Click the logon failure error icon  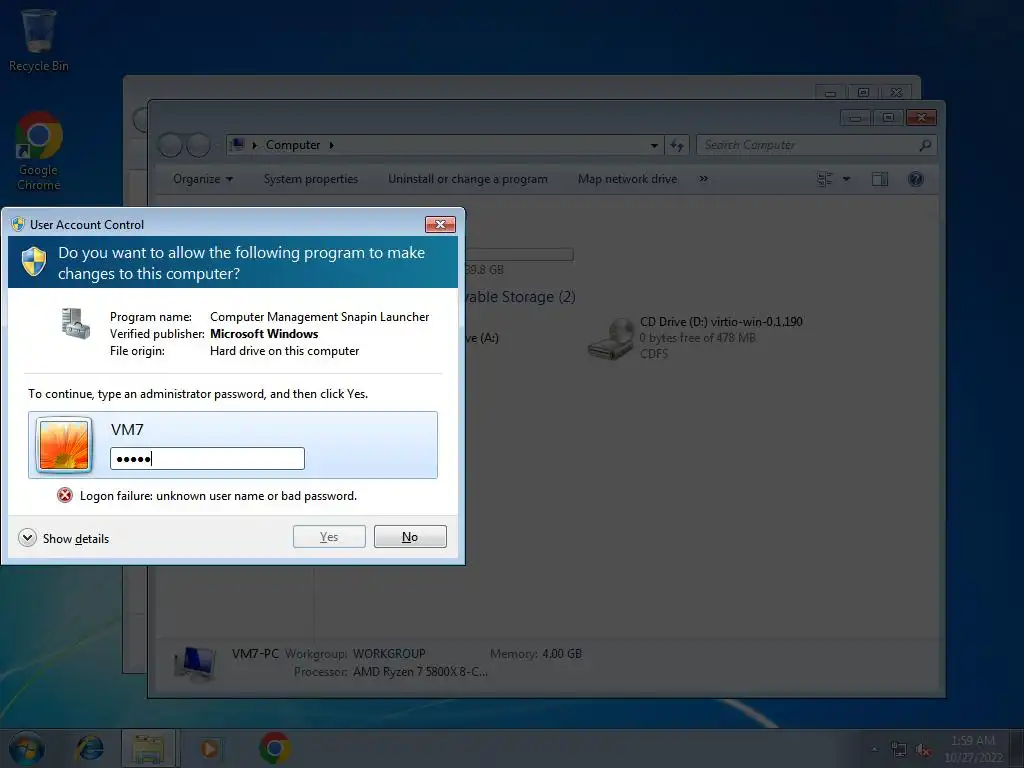click(65, 495)
